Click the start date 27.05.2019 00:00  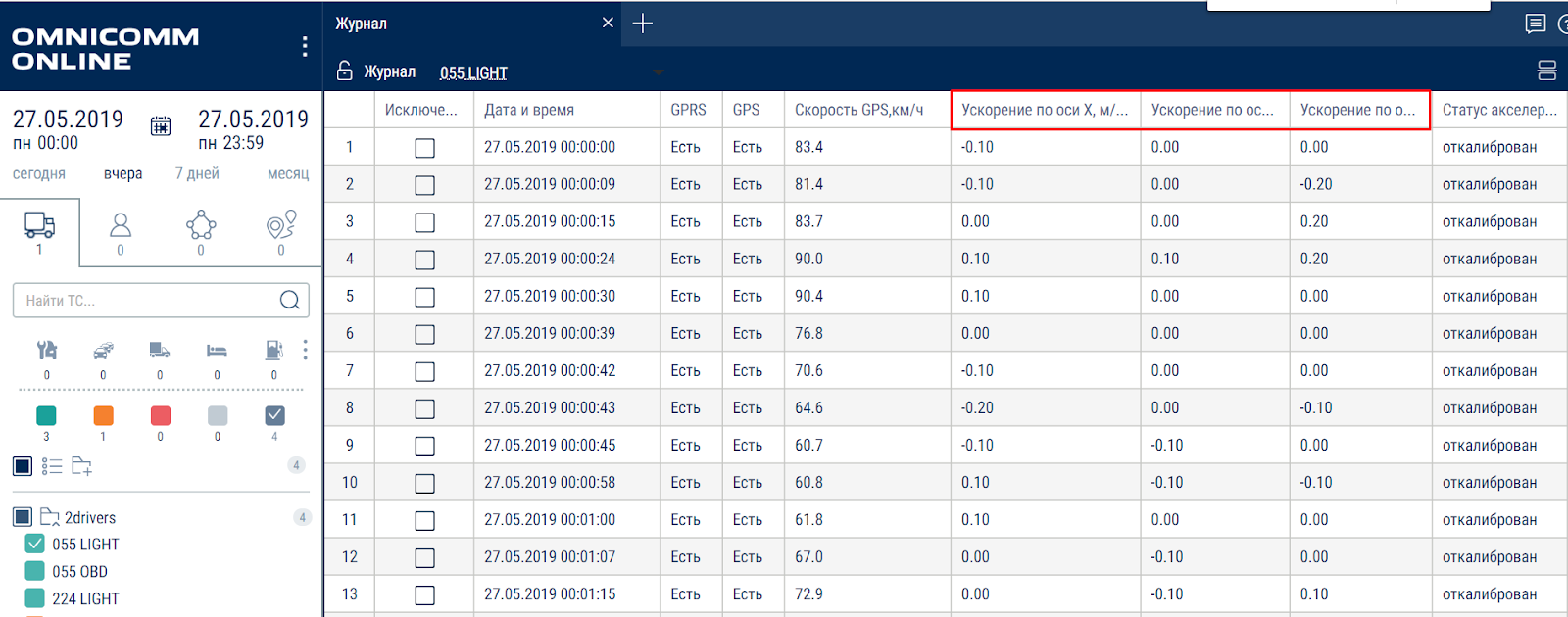68,130
